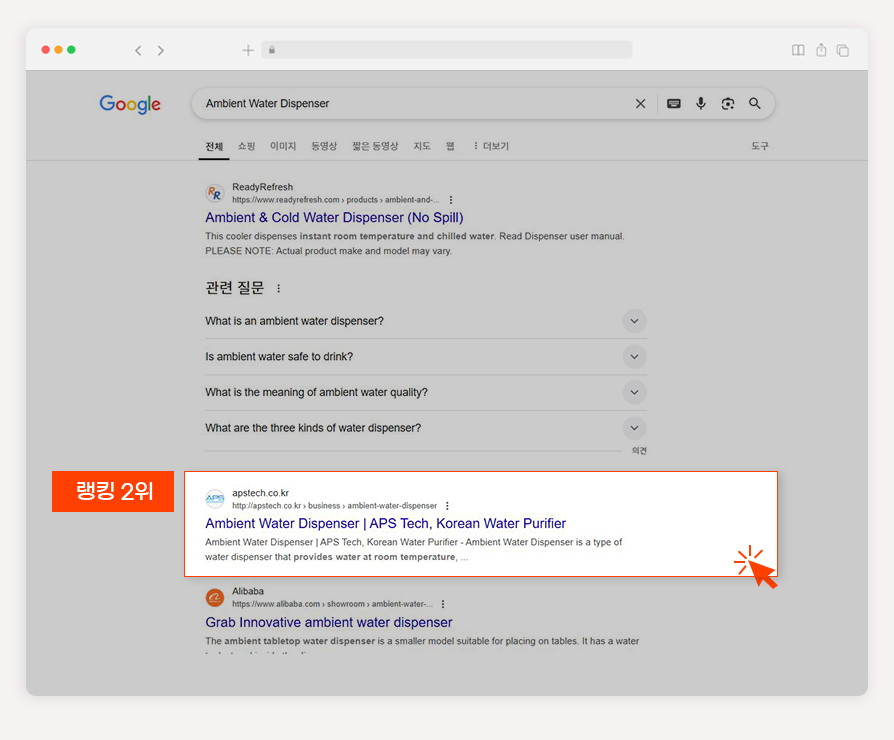This screenshot has height=740, width=894.
Task: Switch to the 이미지 tab
Action: pyautogui.click(x=283, y=146)
